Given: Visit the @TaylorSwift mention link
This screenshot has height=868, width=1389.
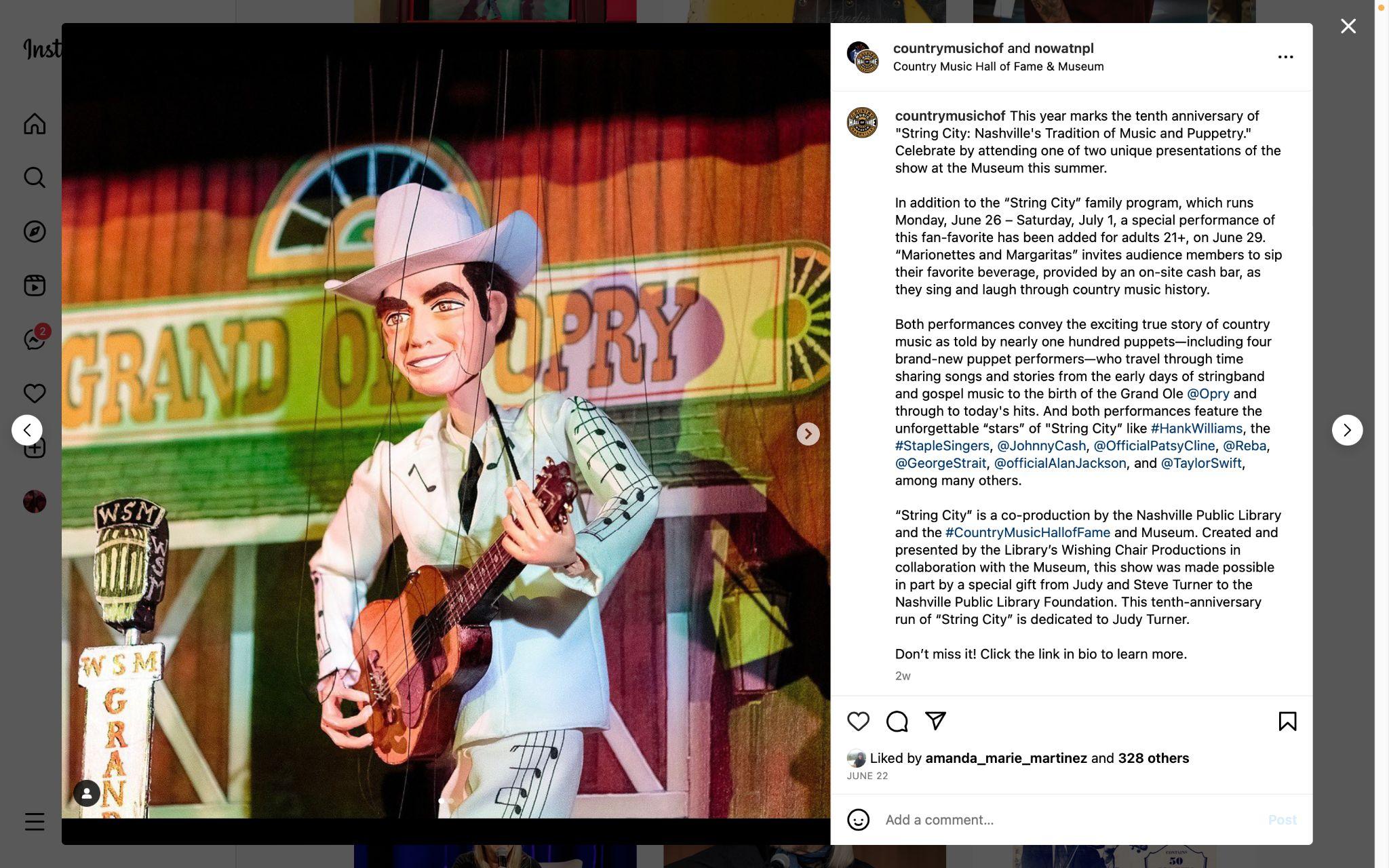Looking at the screenshot, I should [1202, 463].
